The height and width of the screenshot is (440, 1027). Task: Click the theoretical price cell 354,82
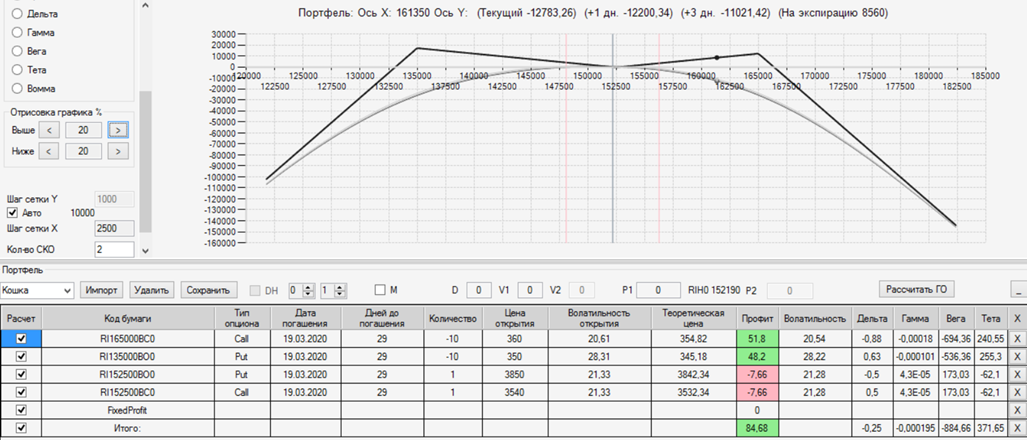[694, 339]
